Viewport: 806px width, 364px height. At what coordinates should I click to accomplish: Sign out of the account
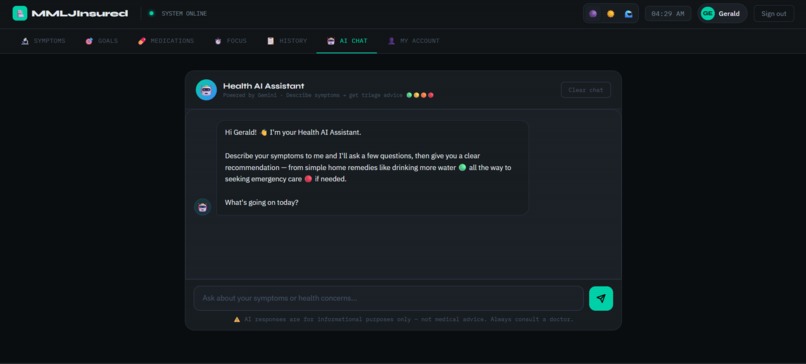774,14
